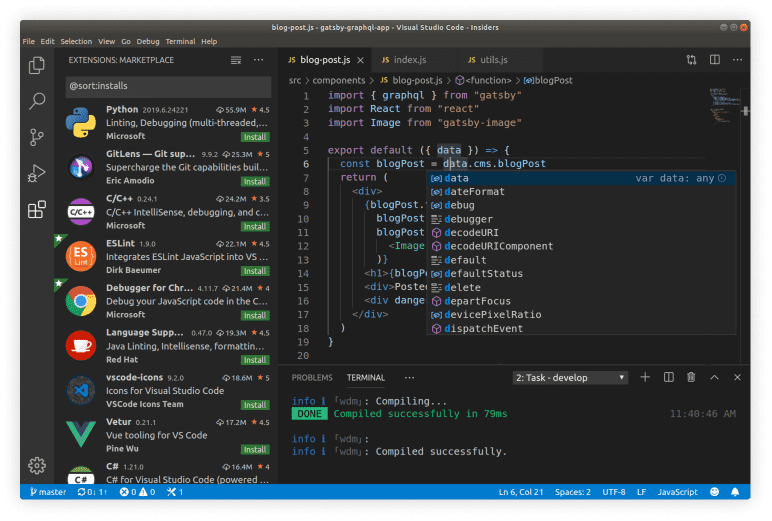Kill the terminal with trash icon
This screenshot has width=772, height=521.
pos(691,377)
